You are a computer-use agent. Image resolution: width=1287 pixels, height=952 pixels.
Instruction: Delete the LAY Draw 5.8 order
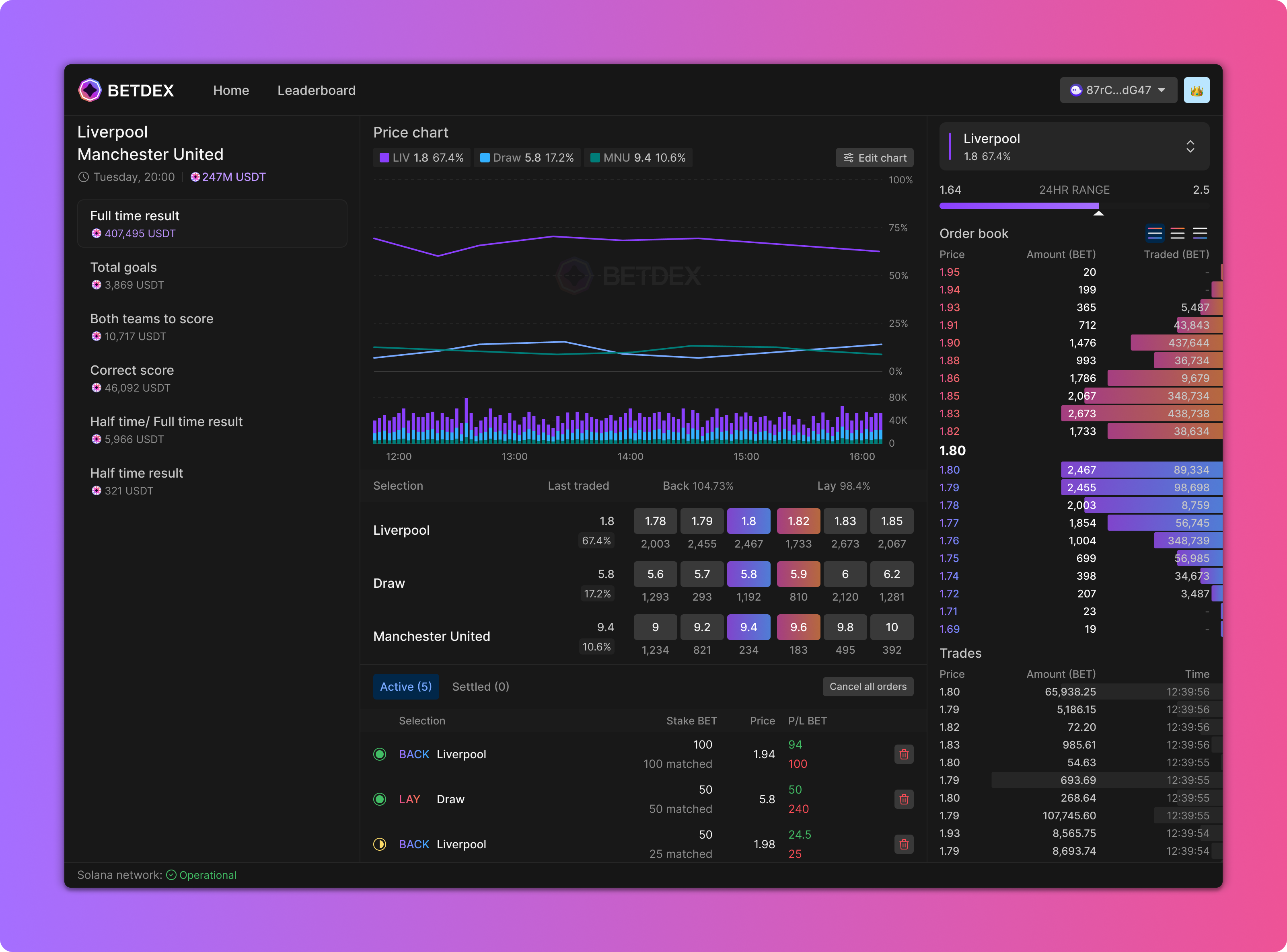[x=904, y=799]
